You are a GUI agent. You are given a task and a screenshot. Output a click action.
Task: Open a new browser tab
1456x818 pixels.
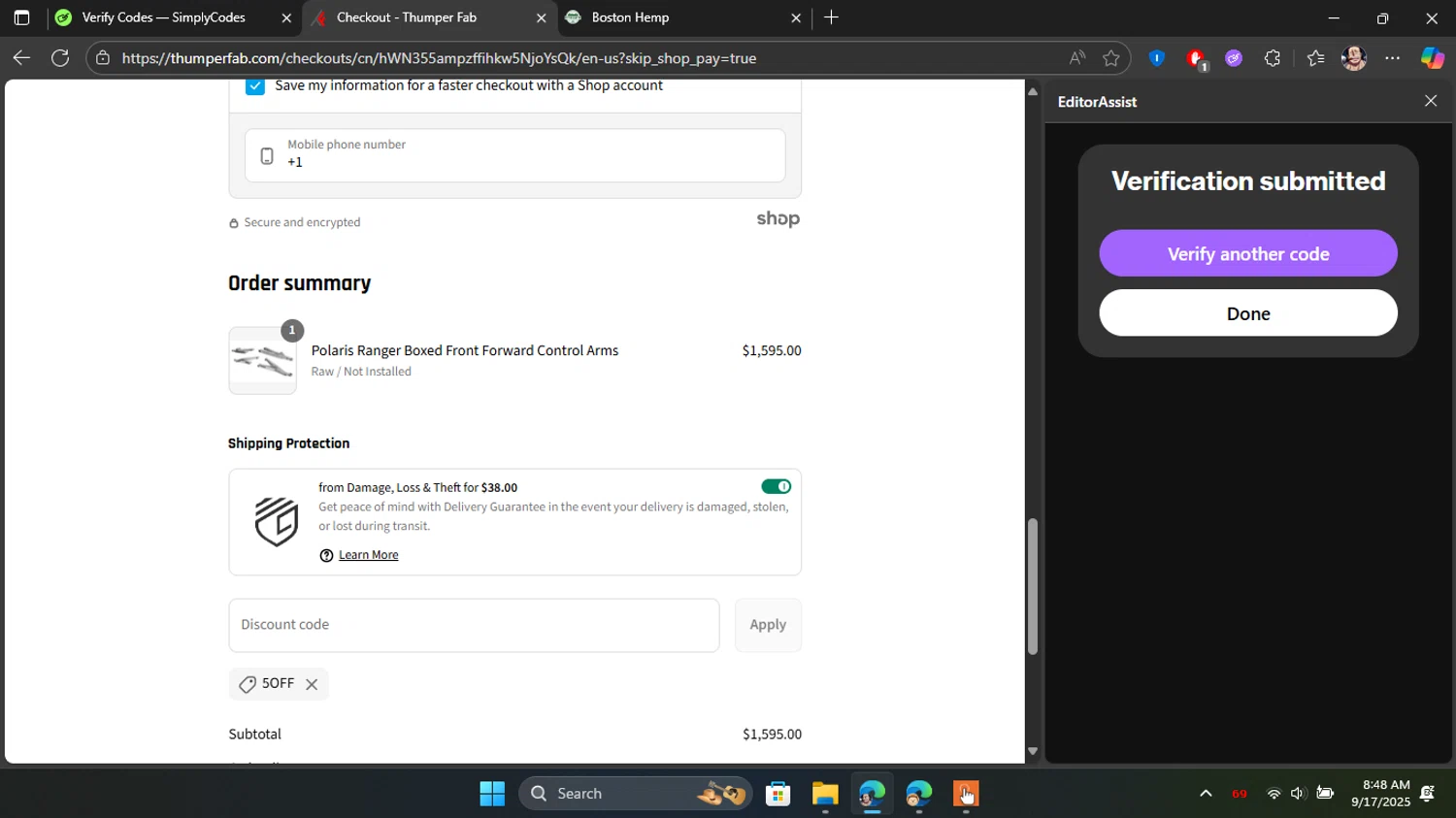[x=831, y=17]
